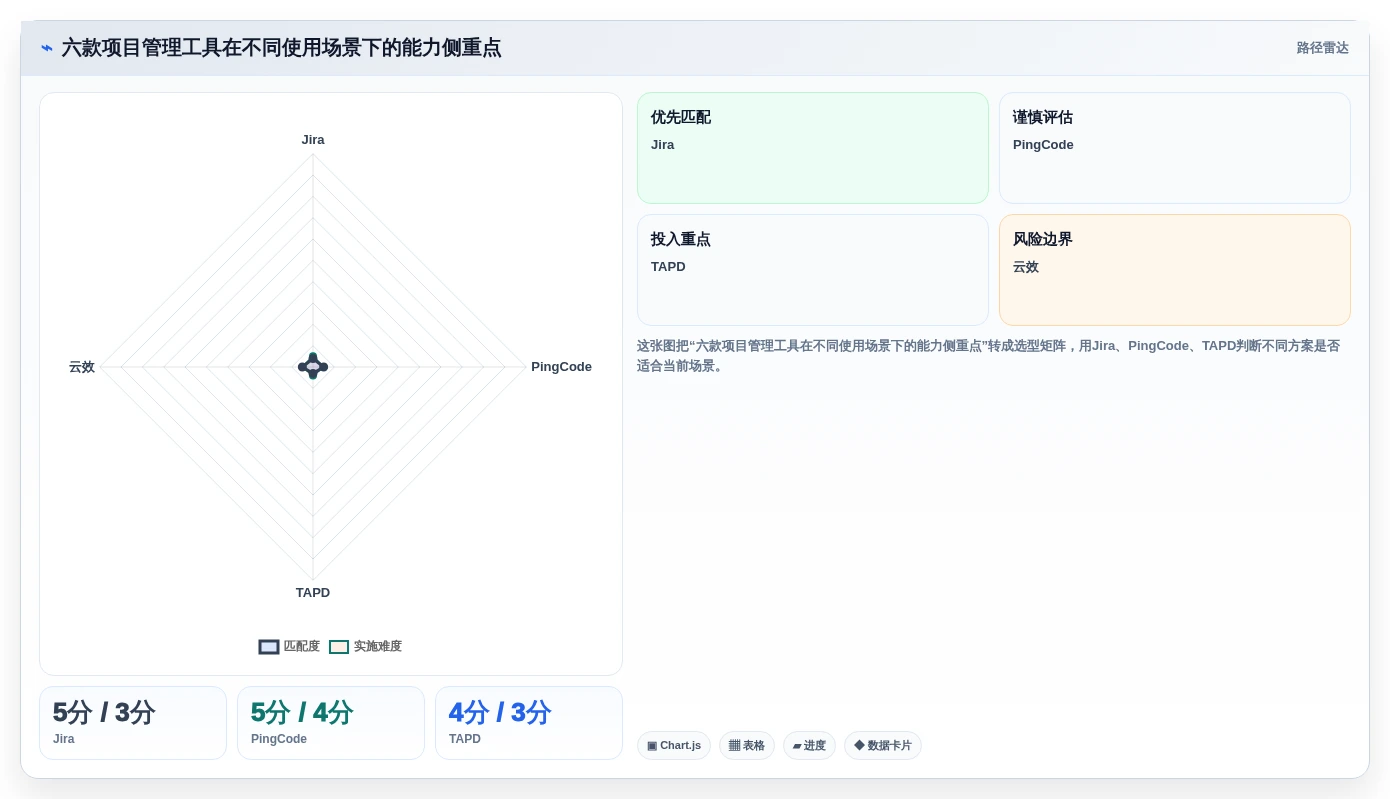
Task: Toggle the 匹配度 legend swatch
Action: pyautogui.click(x=269, y=647)
